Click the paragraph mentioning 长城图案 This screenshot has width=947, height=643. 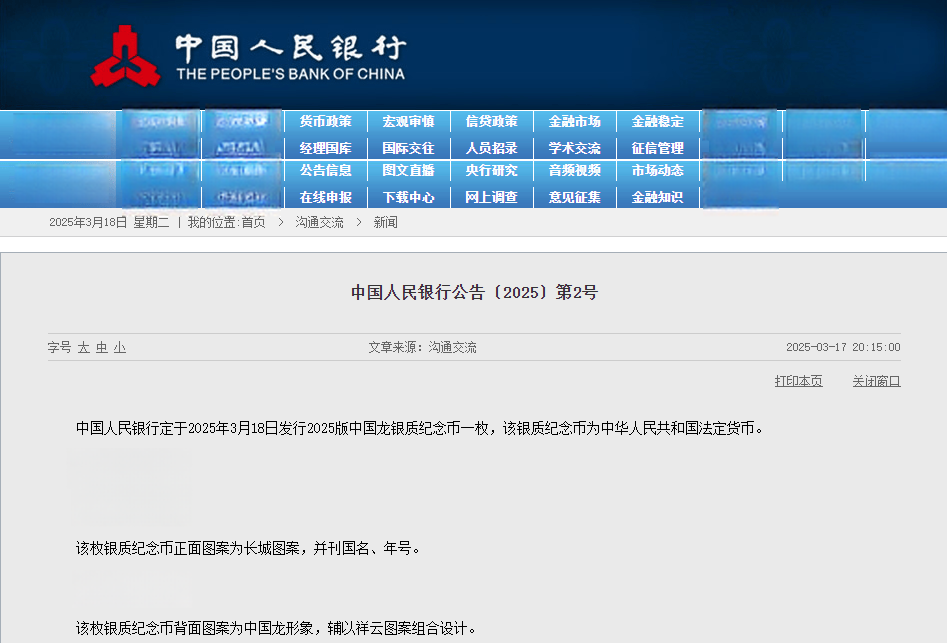(248, 548)
